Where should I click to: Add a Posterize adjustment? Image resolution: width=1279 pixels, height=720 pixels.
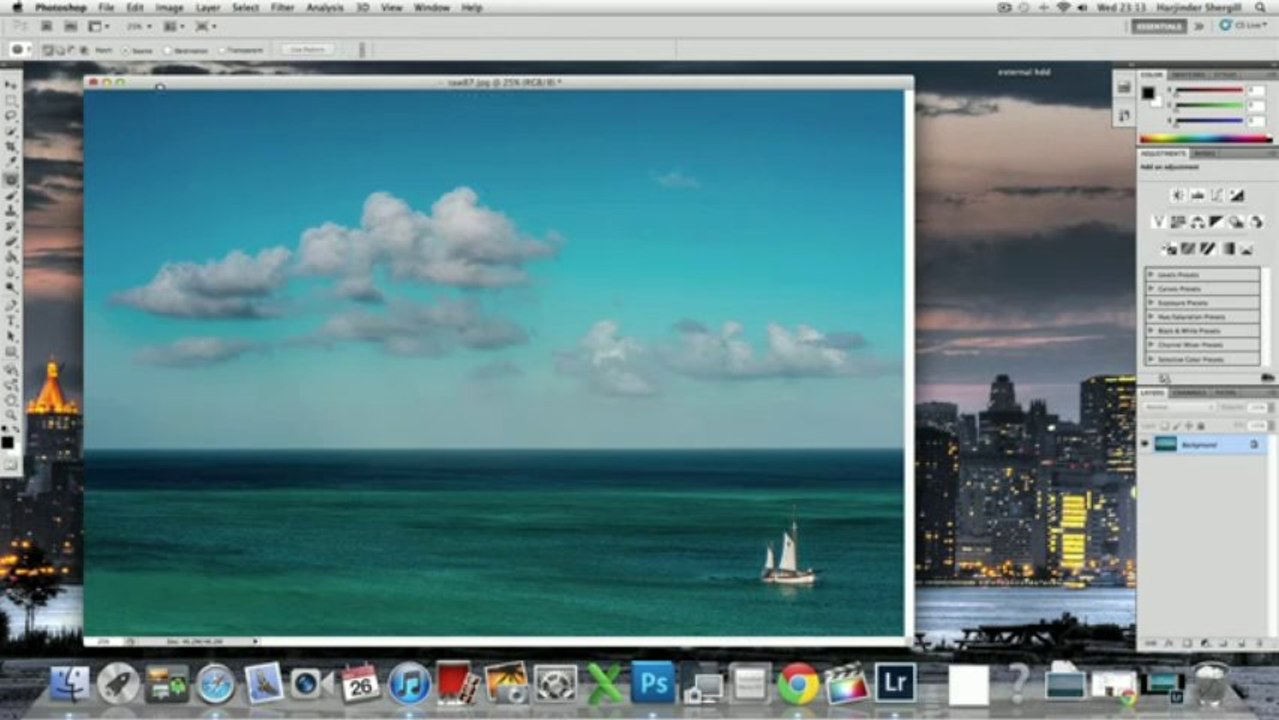(1188, 248)
